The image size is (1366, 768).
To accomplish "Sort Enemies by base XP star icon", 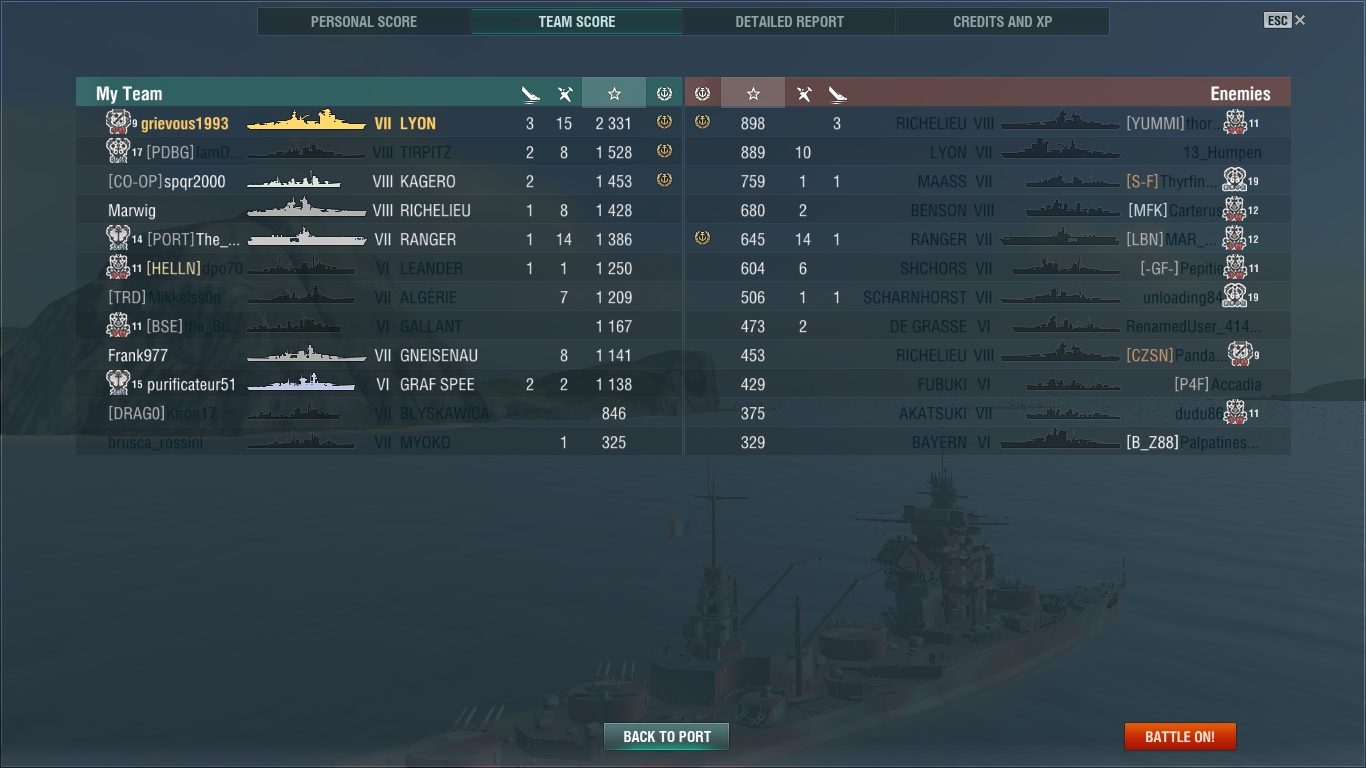I will click(x=753, y=93).
